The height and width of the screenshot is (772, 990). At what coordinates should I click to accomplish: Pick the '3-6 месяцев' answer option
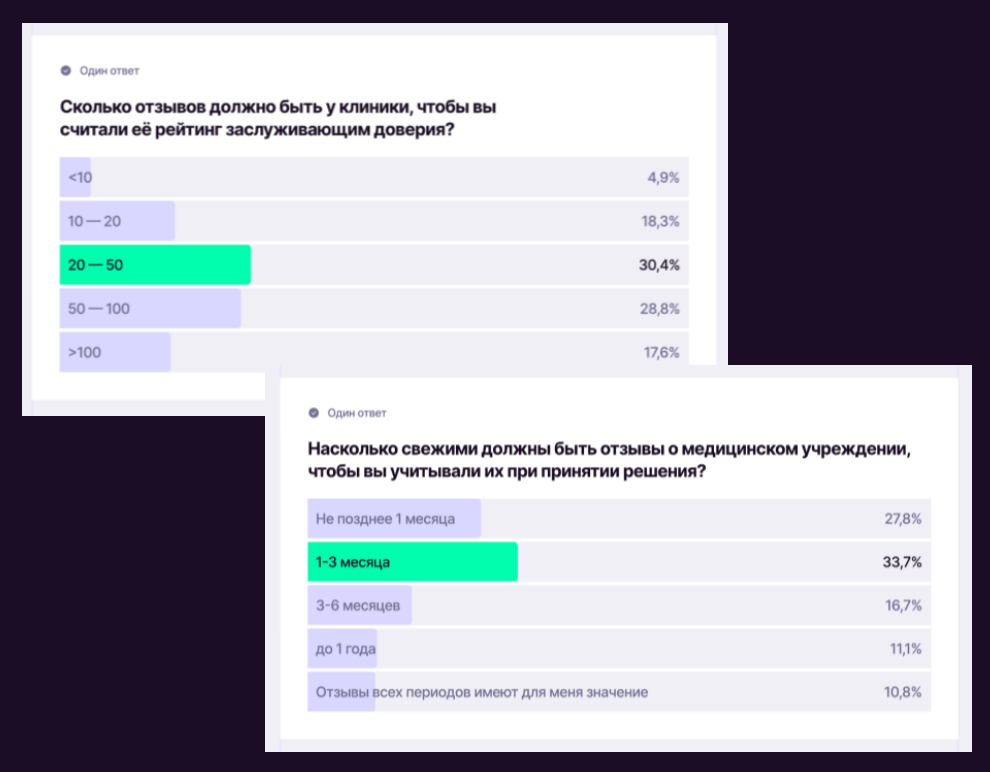tap(357, 606)
